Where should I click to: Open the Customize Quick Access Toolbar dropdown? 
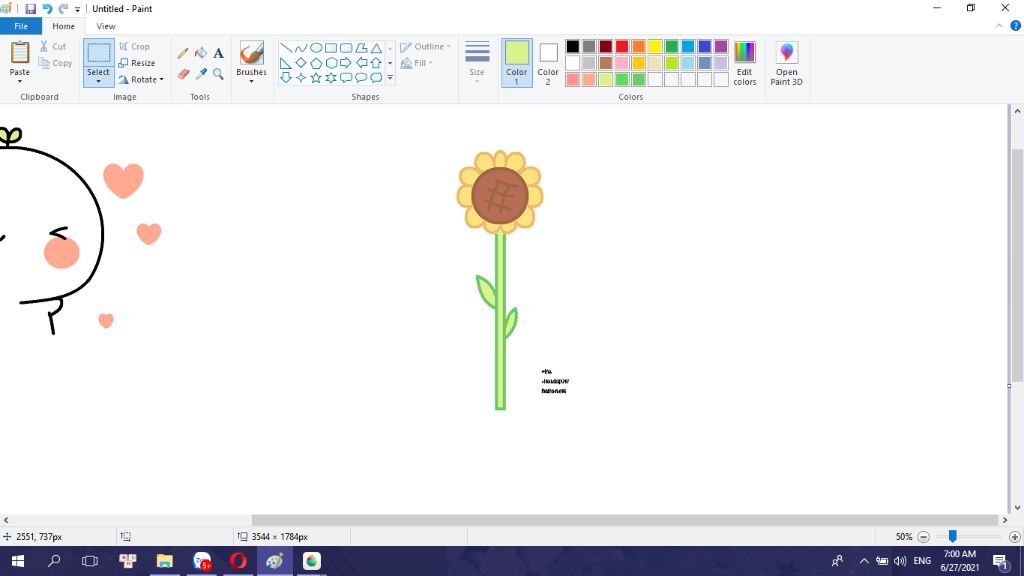pyautogui.click(x=77, y=9)
